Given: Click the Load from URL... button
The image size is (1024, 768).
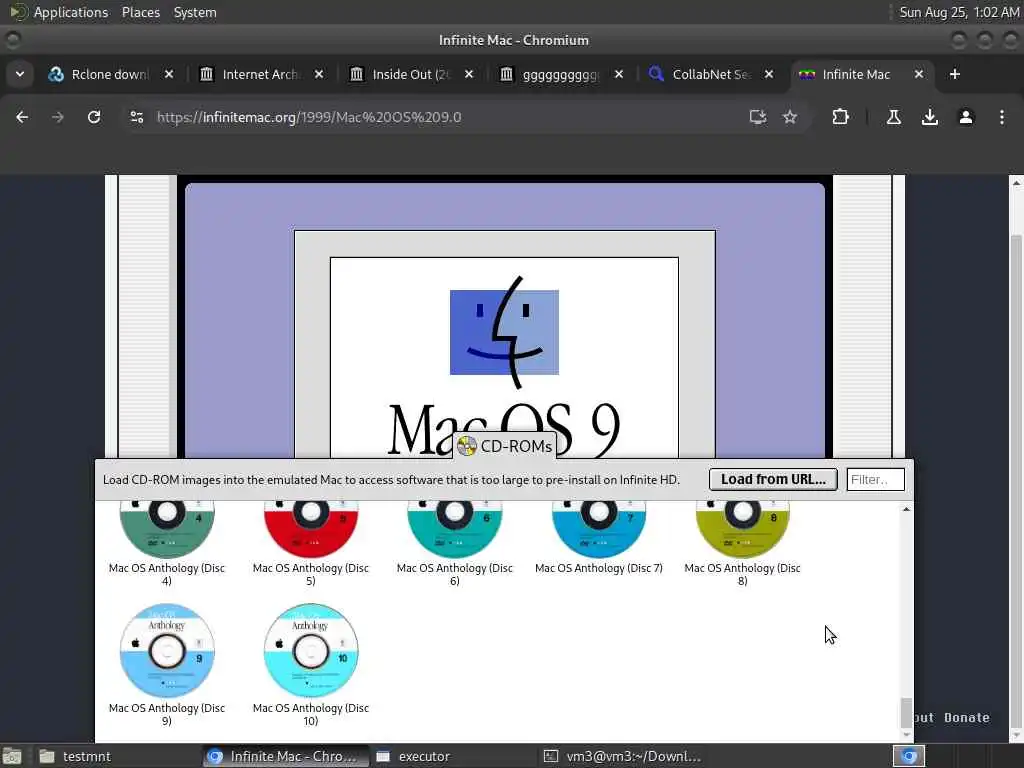Looking at the screenshot, I should pos(773,479).
